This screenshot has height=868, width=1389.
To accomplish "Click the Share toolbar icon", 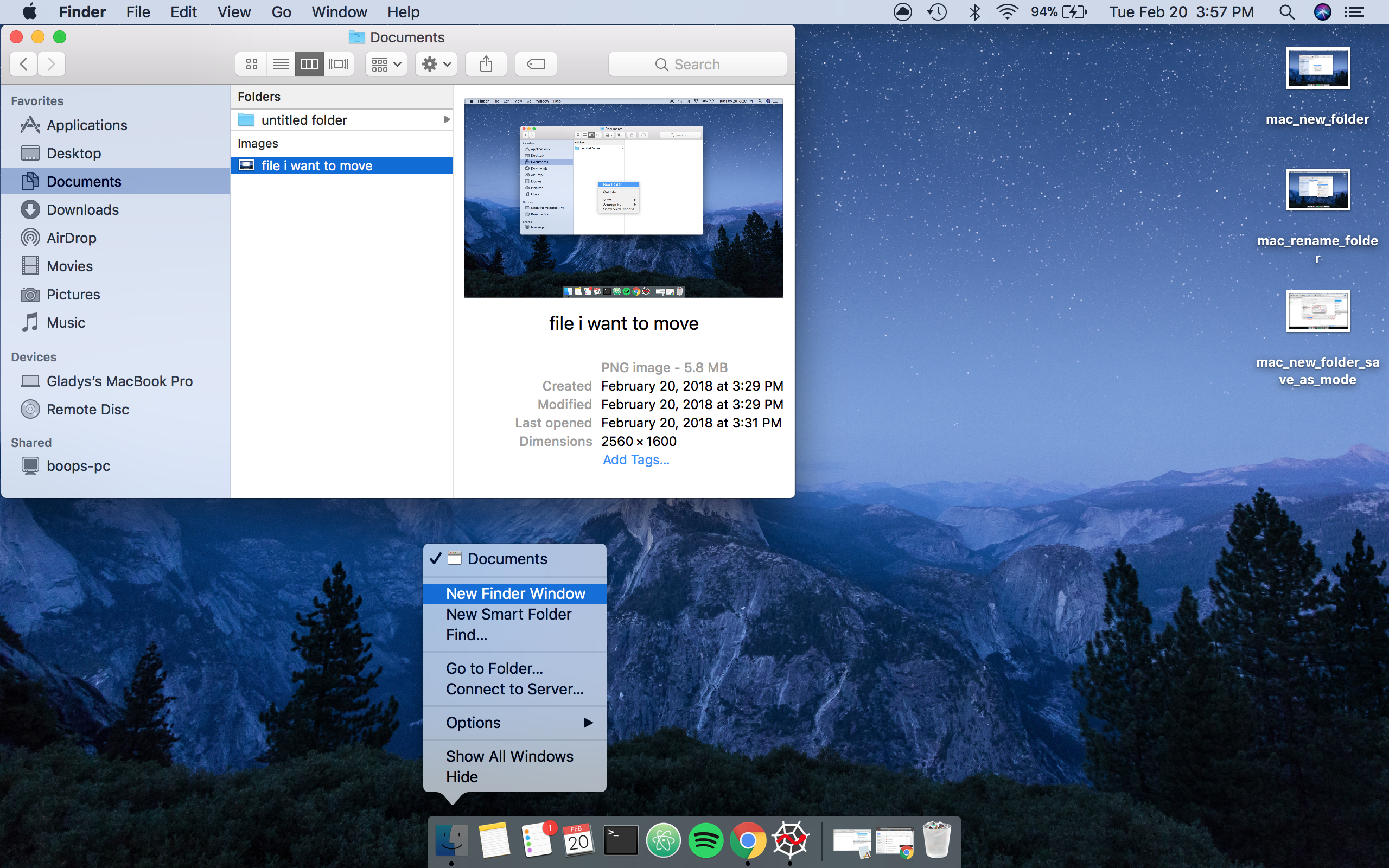I will pos(486,65).
